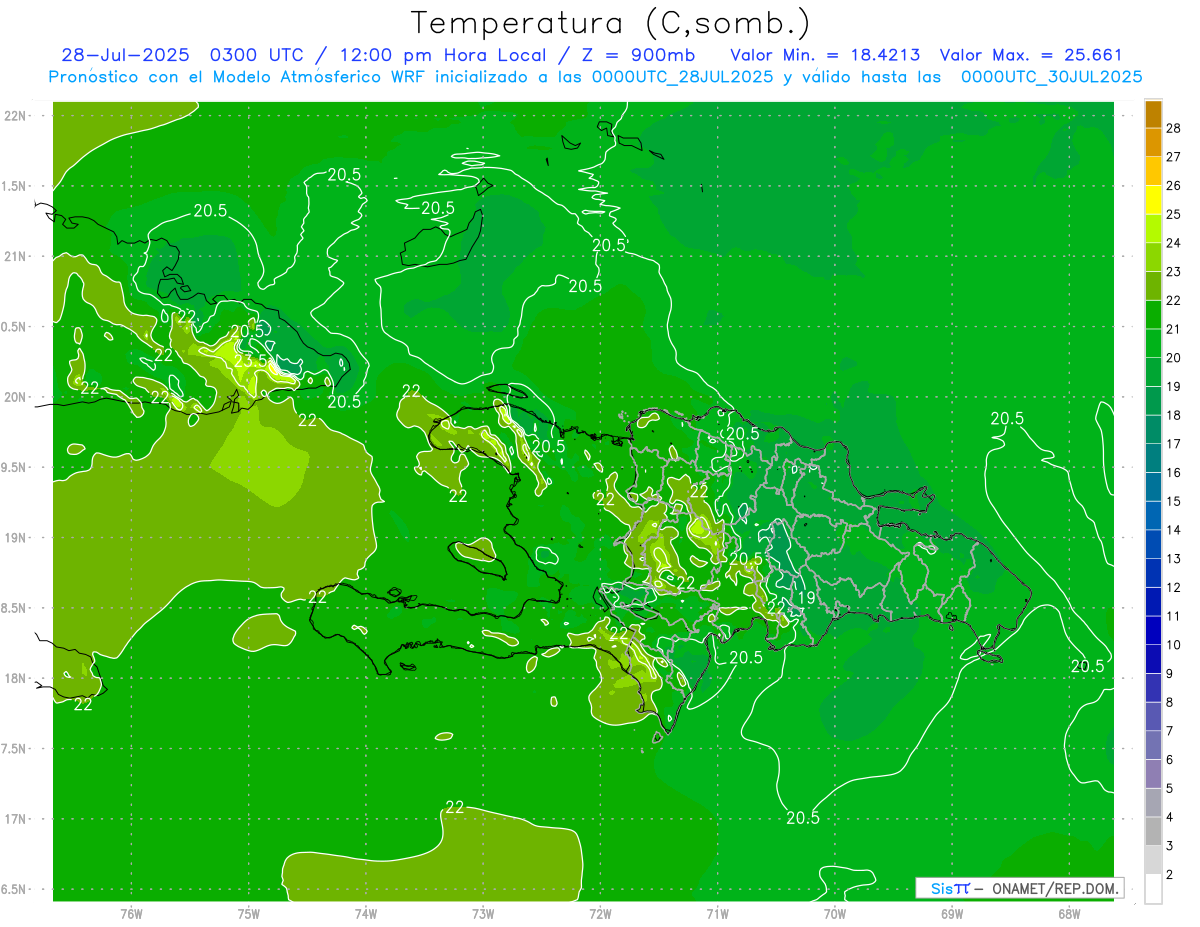Viewport: 1200px width, 927px height.
Task: Click the '17N' latitude axis label
Action: click(x=16, y=819)
